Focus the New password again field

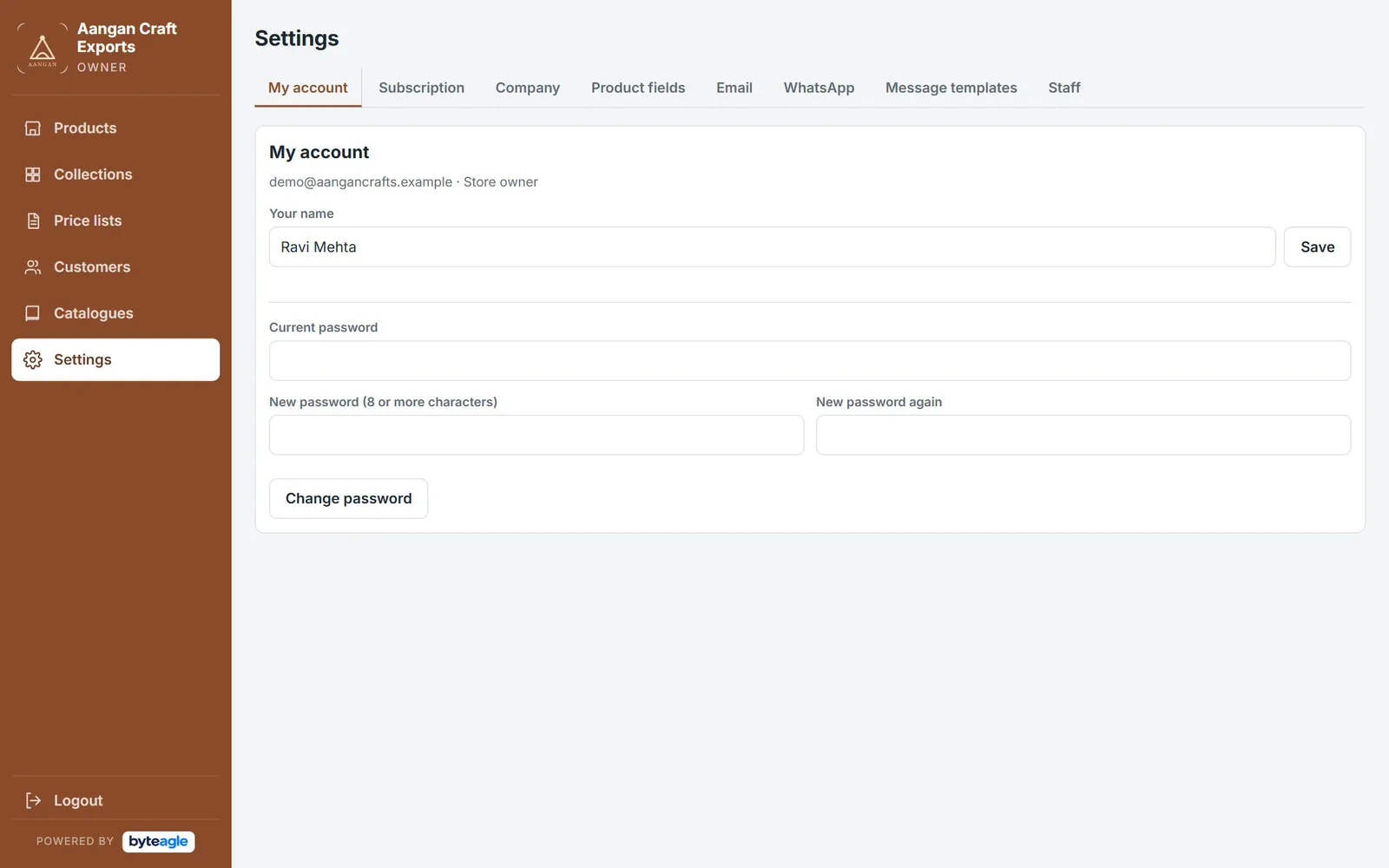click(1083, 435)
